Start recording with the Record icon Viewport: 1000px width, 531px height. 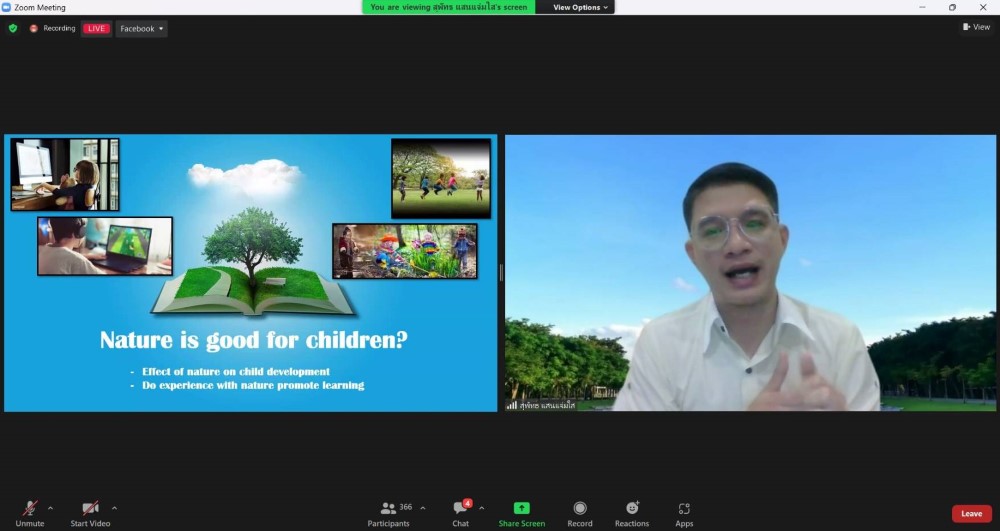[x=580, y=509]
